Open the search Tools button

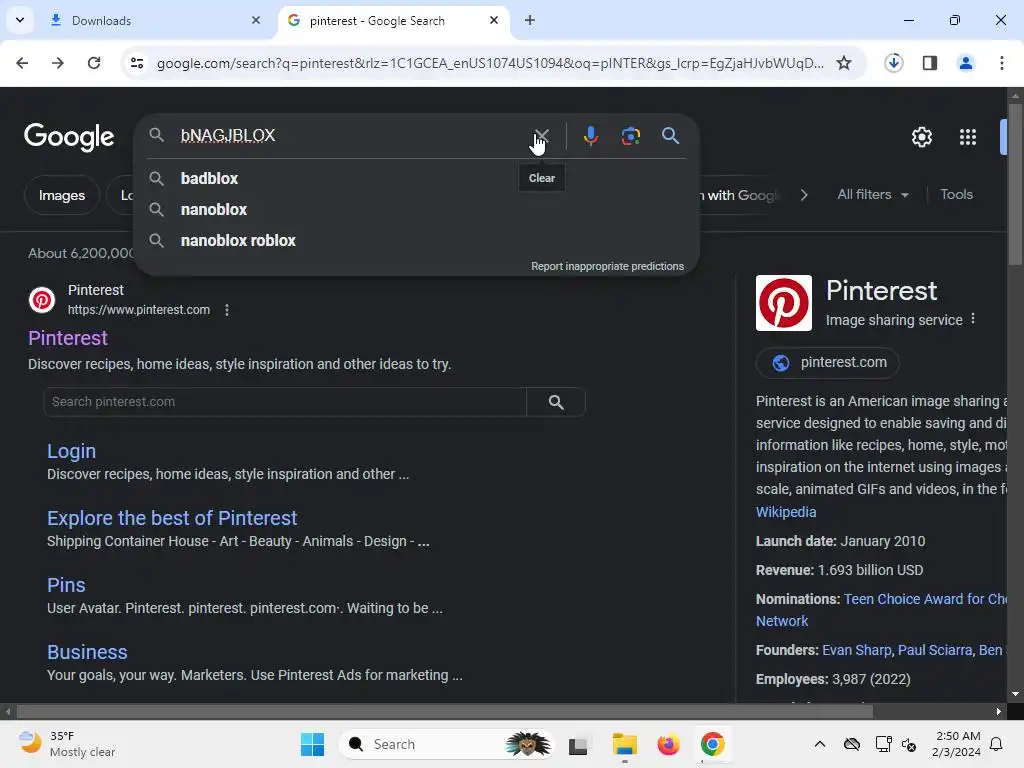point(956,195)
